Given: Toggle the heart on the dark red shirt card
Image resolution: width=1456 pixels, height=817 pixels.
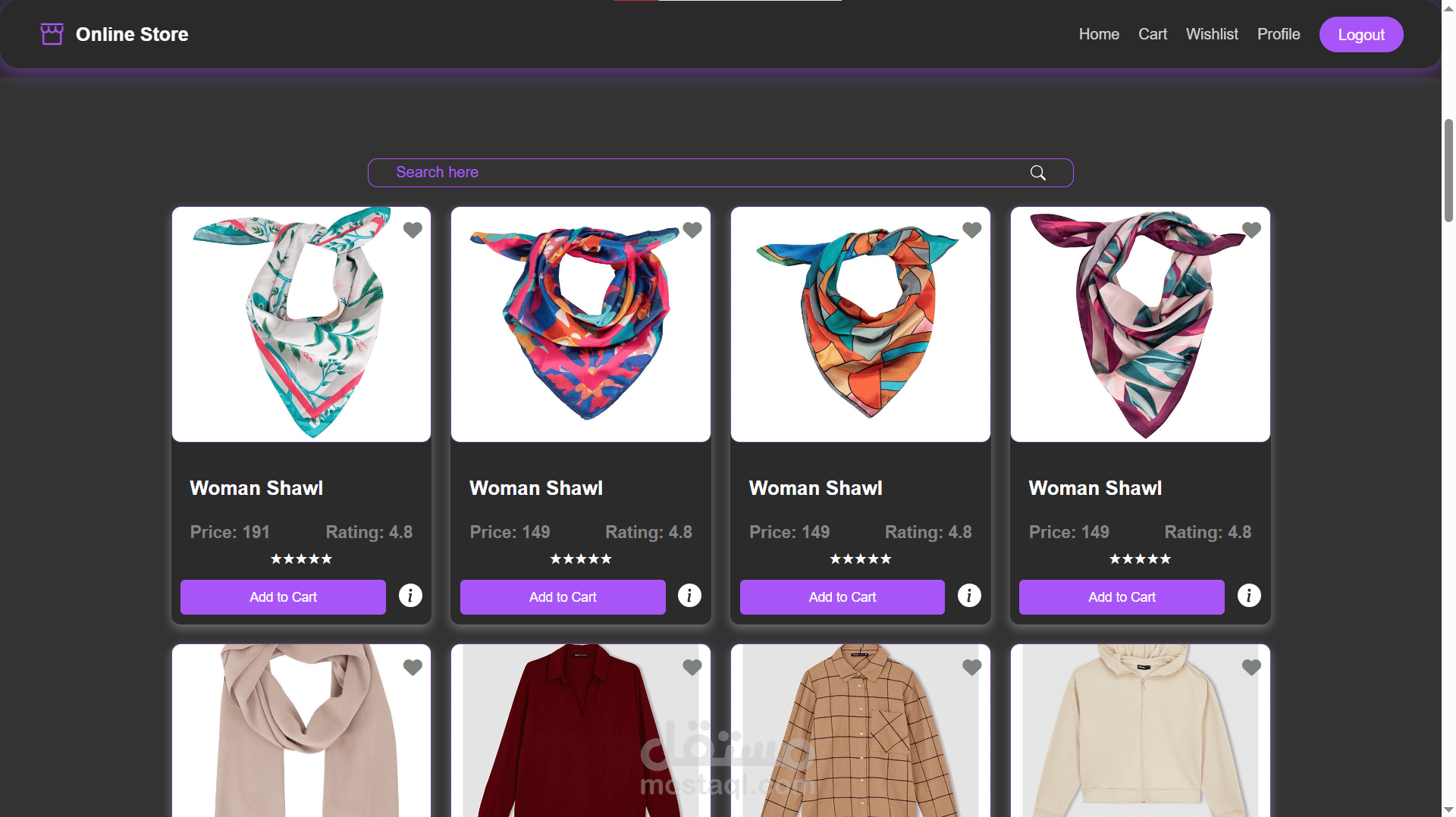Looking at the screenshot, I should [692, 667].
